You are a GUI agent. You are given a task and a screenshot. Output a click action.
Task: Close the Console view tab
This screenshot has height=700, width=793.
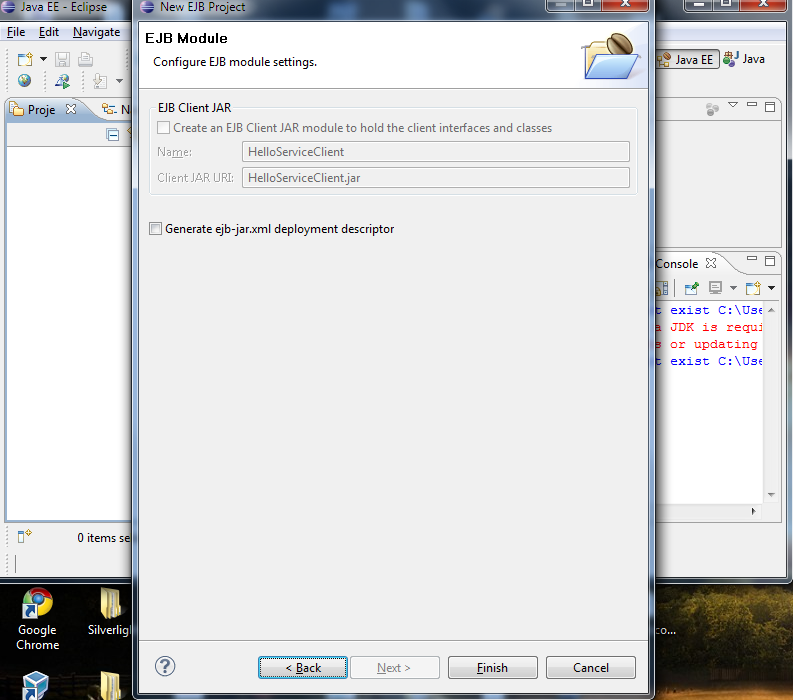pos(711,263)
